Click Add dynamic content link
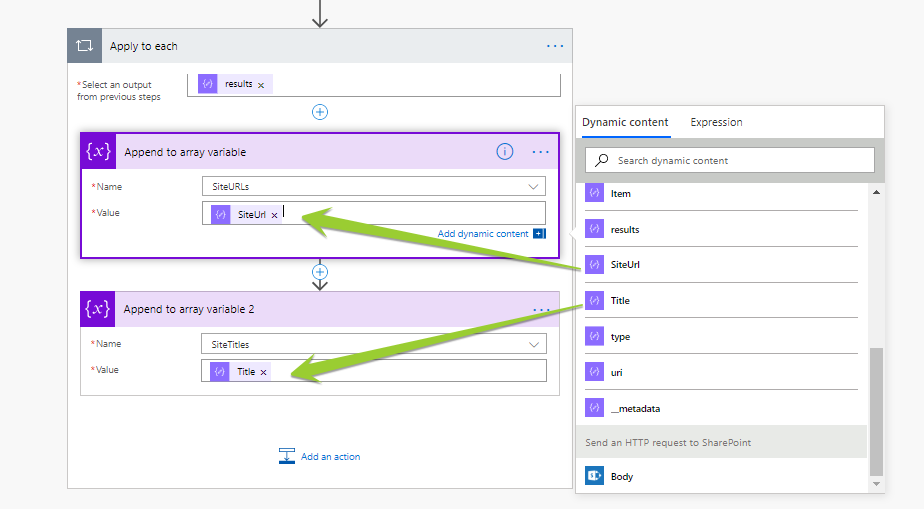The height and width of the screenshot is (509, 924). coord(483,234)
